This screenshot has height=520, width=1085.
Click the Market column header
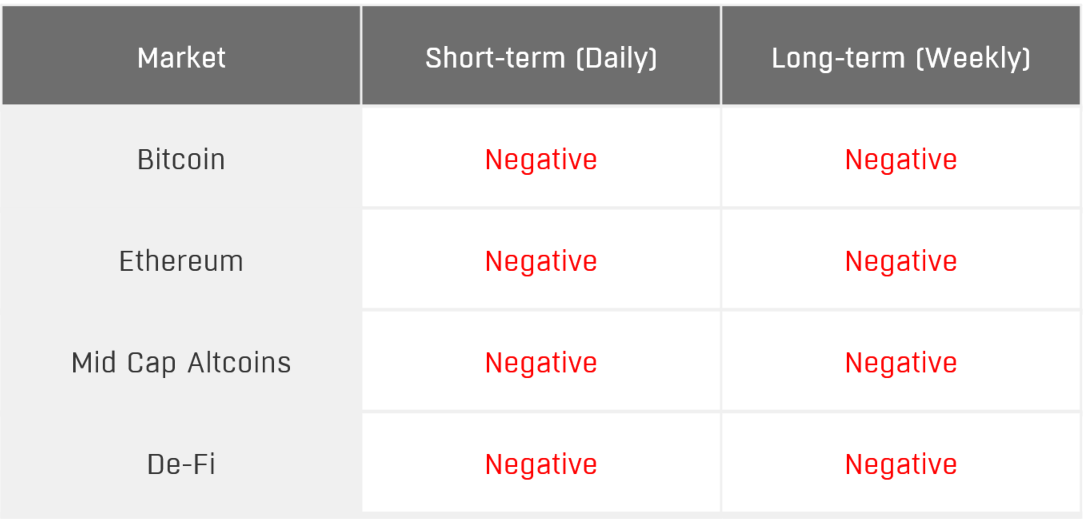(x=181, y=58)
